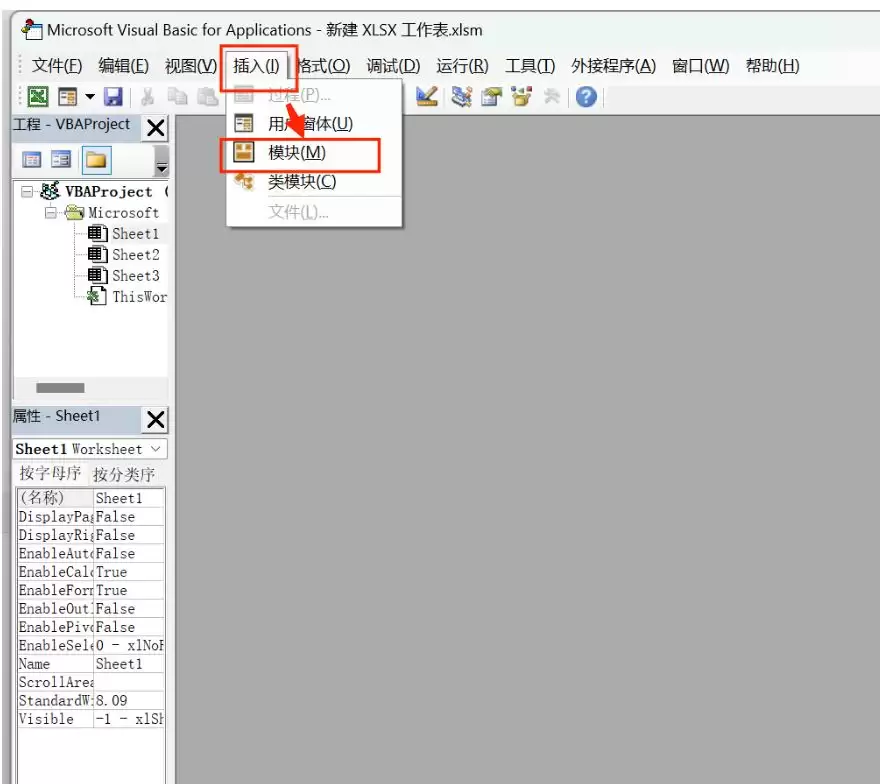Viewport: 880px width, 784px height.
Task: Open the 文件(F) menu
Action: [57, 66]
